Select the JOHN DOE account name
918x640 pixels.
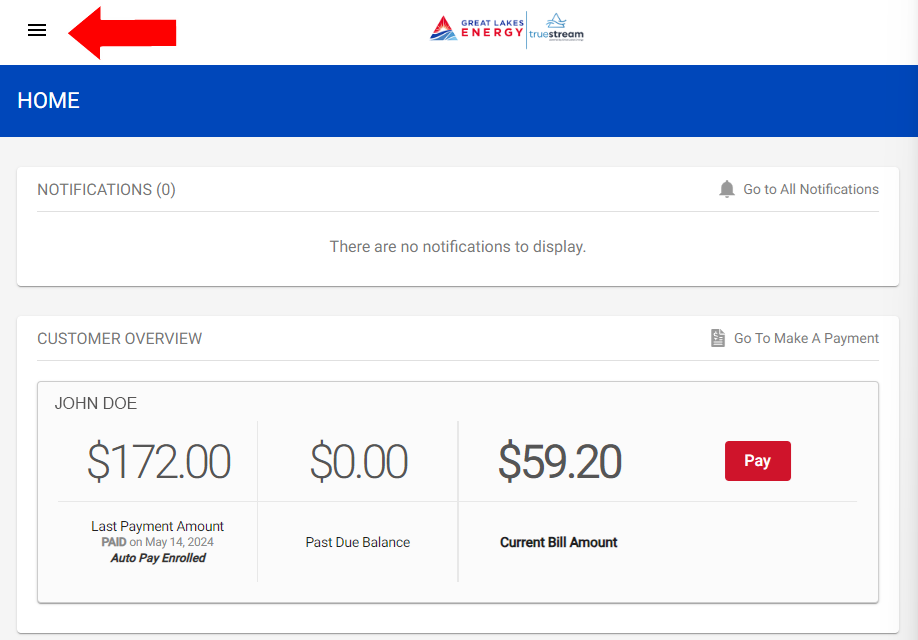coord(95,403)
